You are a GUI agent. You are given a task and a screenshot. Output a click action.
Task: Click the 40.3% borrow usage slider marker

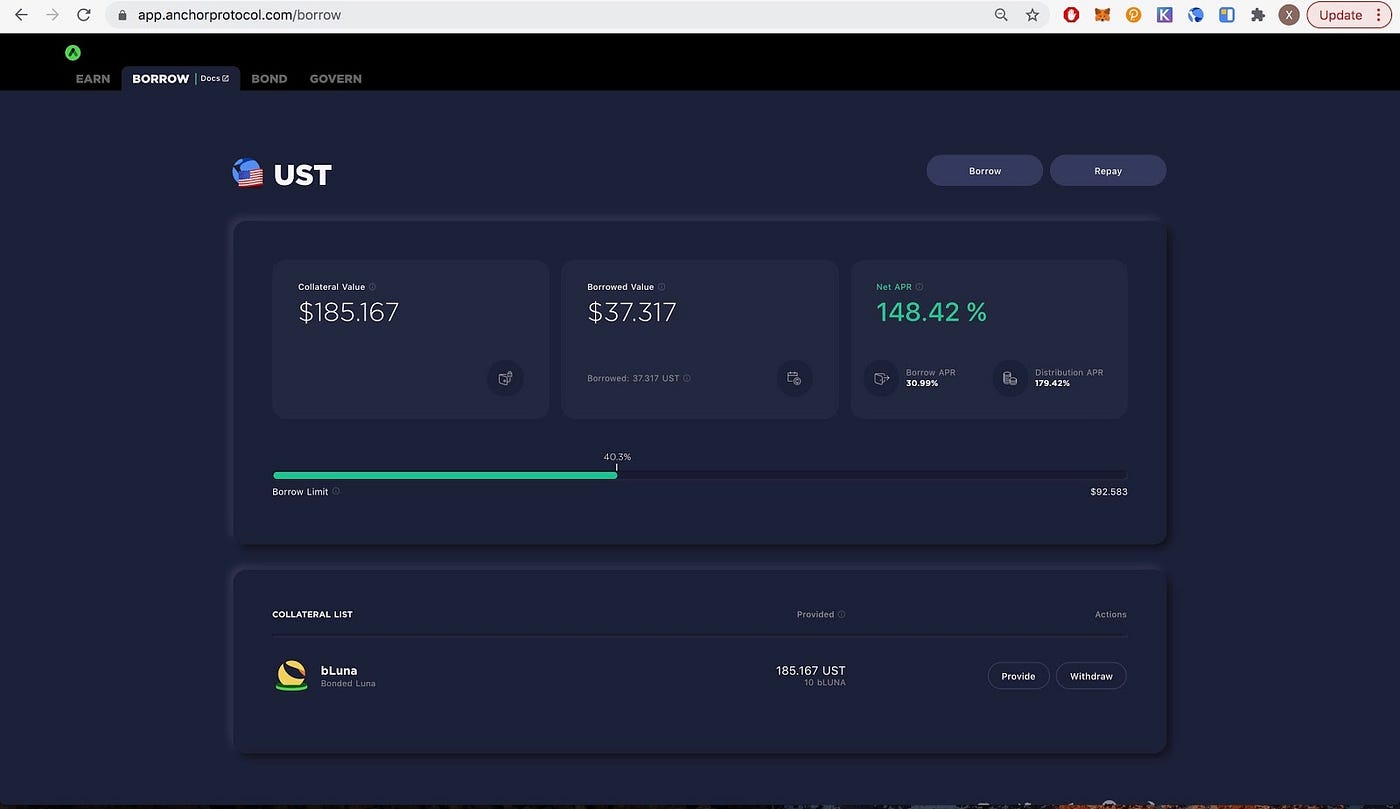point(617,467)
